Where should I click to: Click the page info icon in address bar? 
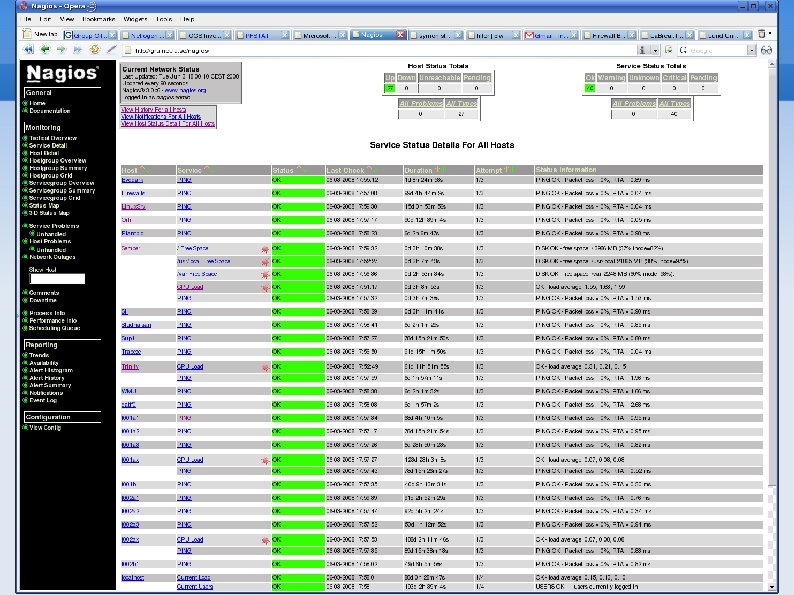pos(642,50)
